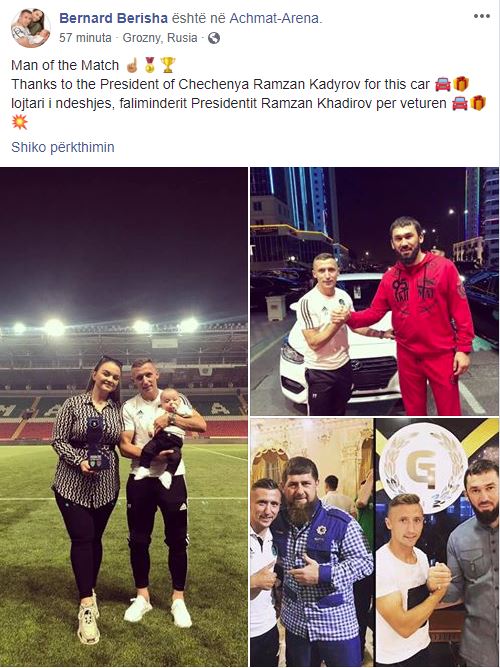Open the Achmat-Arena location page
The width and height of the screenshot is (500, 668).
(274, 18)
